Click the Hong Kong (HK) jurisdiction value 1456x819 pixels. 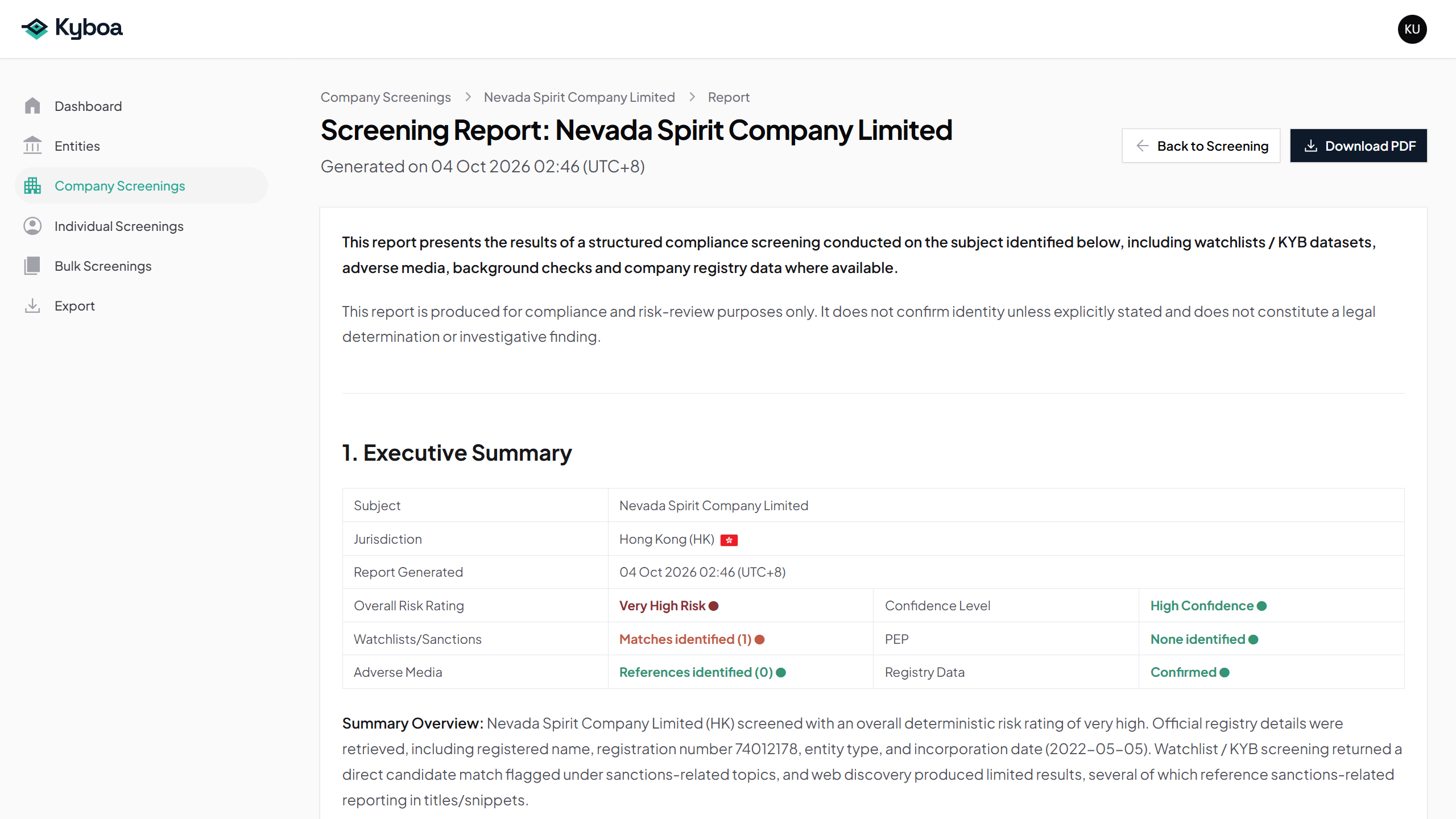click(x=667, y=539)
